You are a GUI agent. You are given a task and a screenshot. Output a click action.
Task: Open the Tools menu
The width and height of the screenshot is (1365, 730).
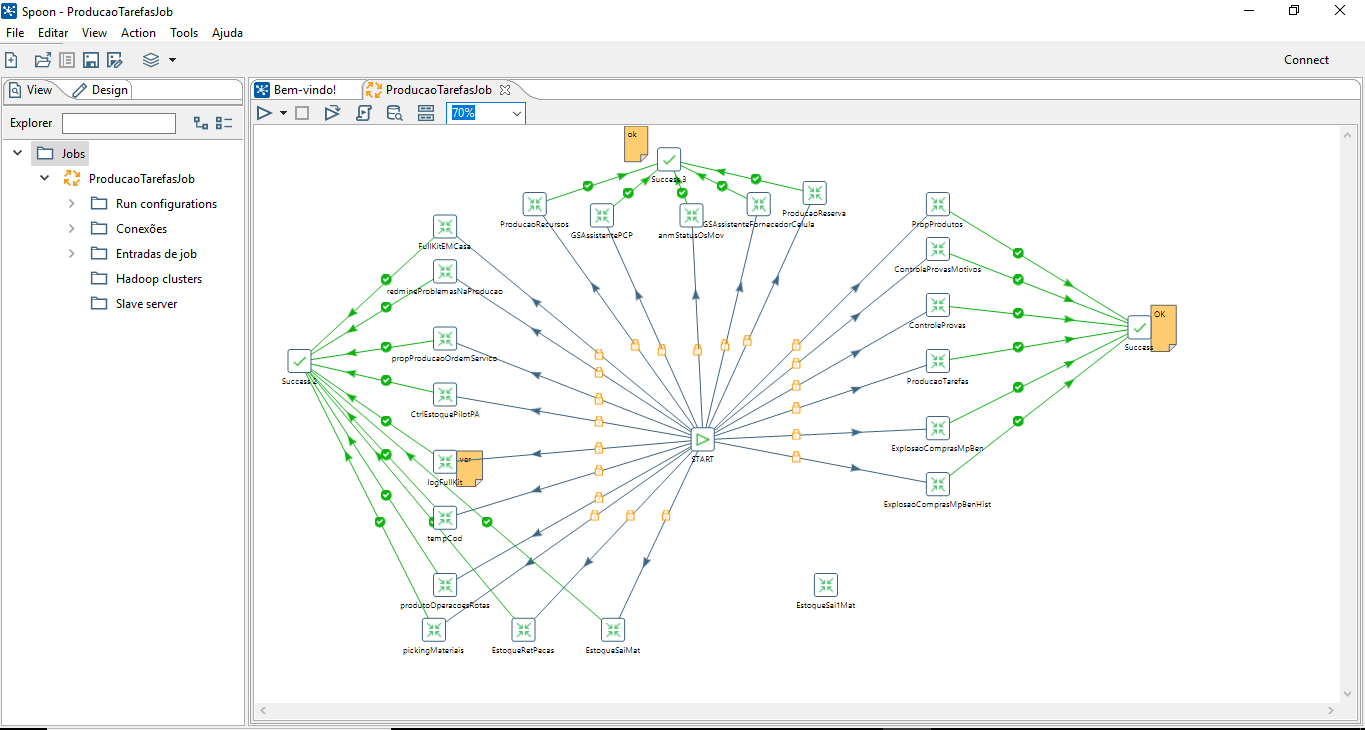pos(184,32)
